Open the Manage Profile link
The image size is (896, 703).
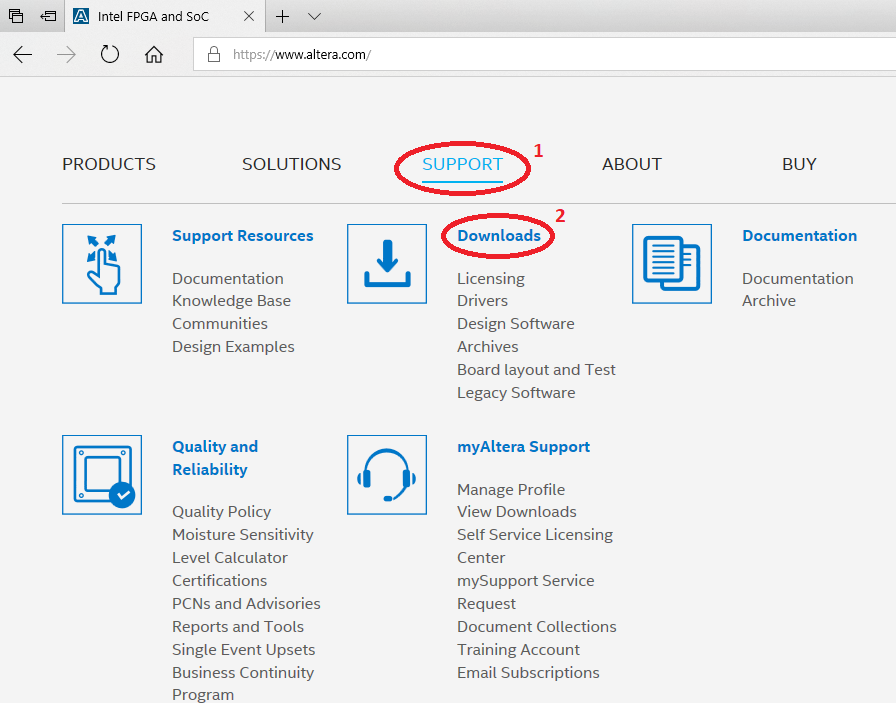click(x=511, y=490)
